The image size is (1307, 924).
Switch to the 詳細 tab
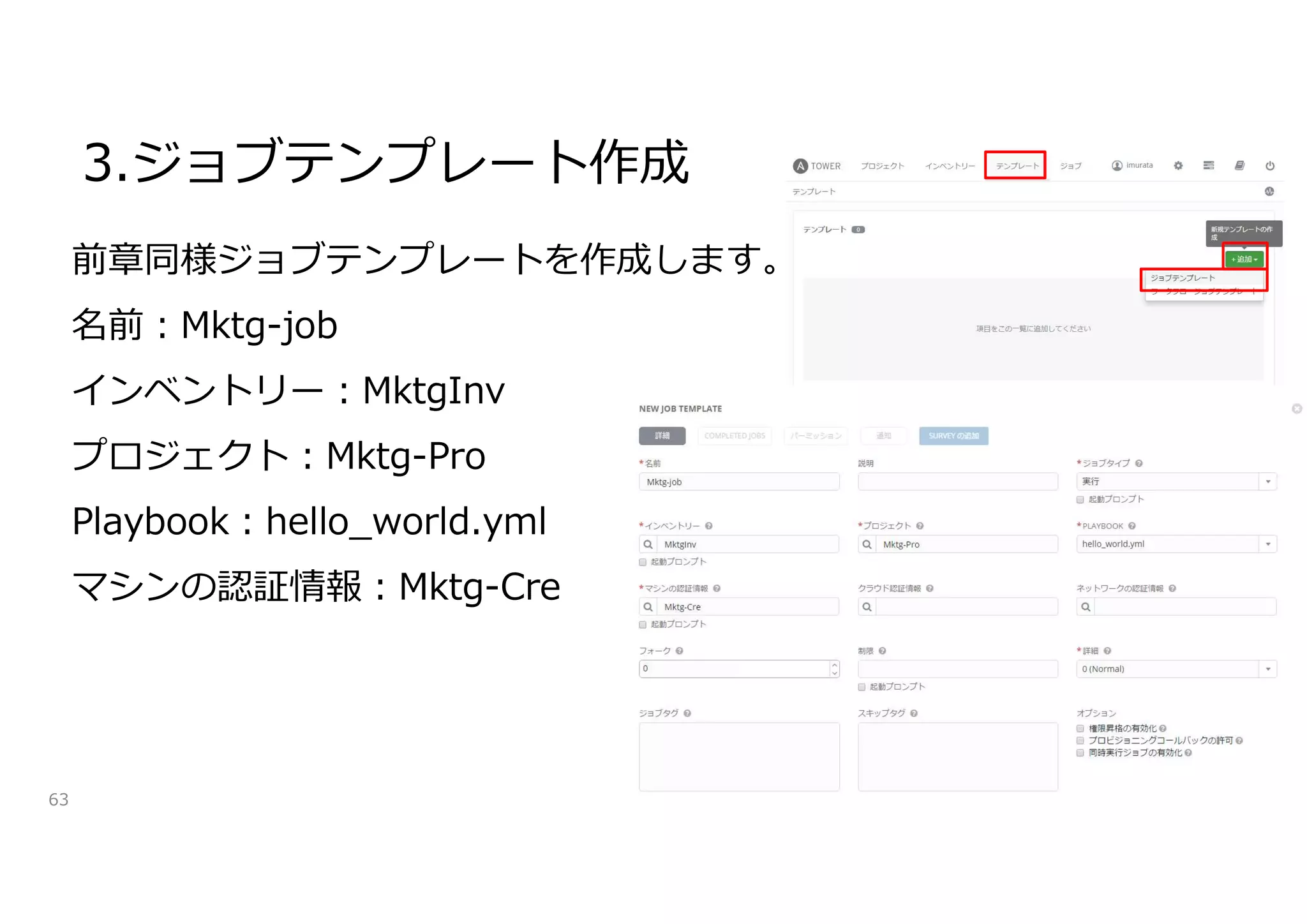(x=662, y=436)
